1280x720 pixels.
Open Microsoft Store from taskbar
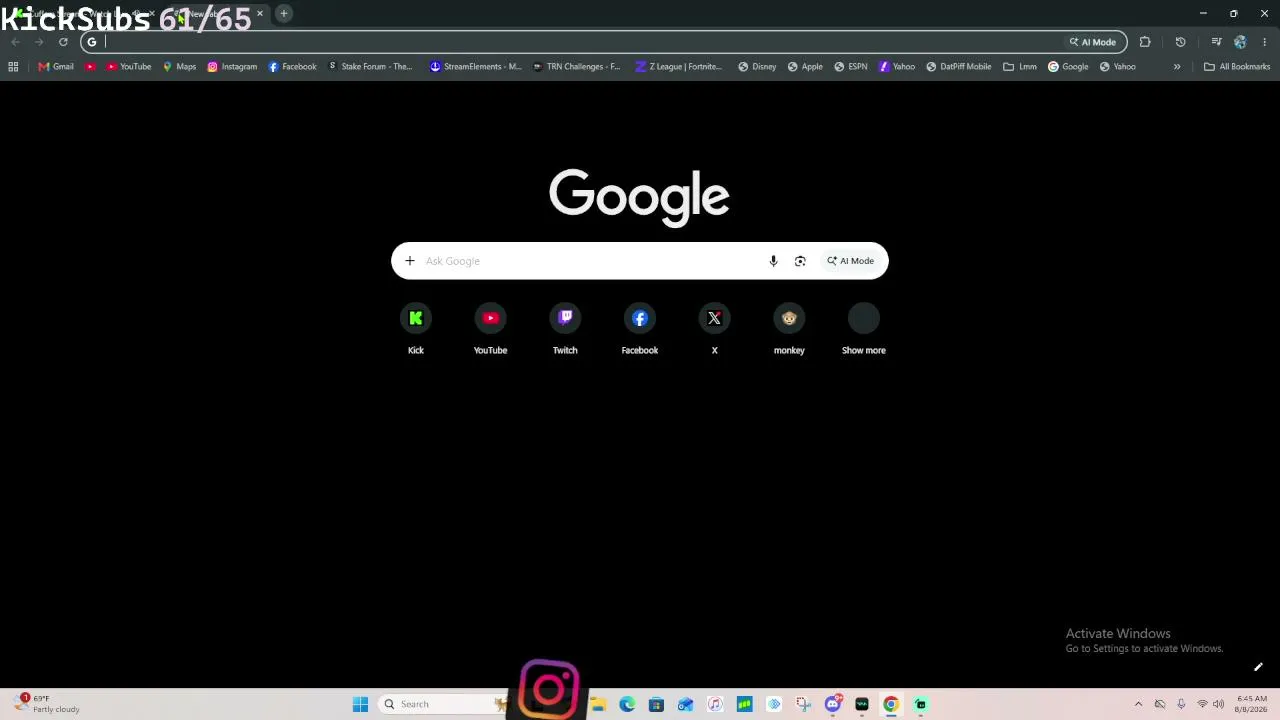(x=656, y=704)
